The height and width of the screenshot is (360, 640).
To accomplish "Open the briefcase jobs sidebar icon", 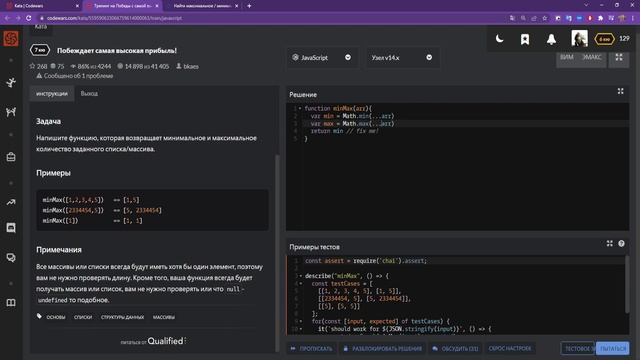I will tap(11, 157).
